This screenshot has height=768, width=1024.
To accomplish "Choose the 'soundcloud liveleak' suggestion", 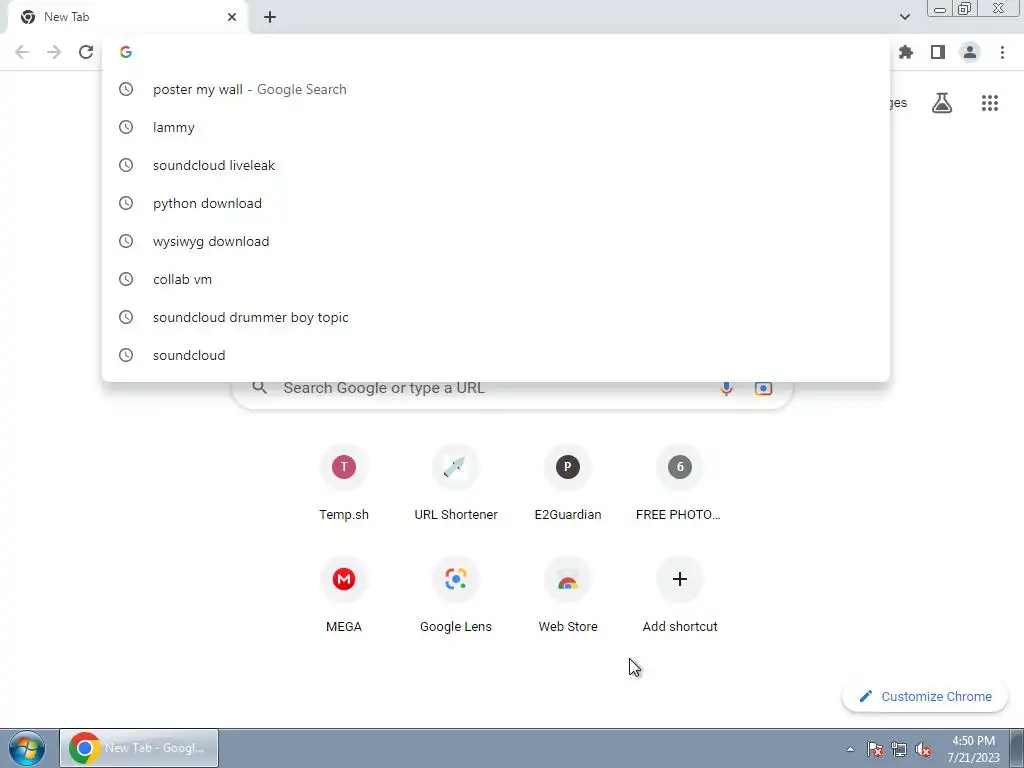I will click(496, 165).
